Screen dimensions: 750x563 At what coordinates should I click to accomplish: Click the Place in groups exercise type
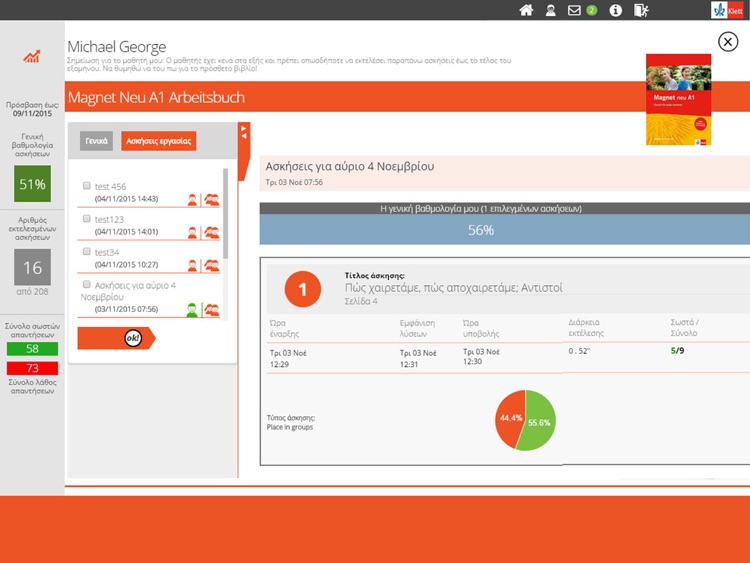tap(290, 427)
